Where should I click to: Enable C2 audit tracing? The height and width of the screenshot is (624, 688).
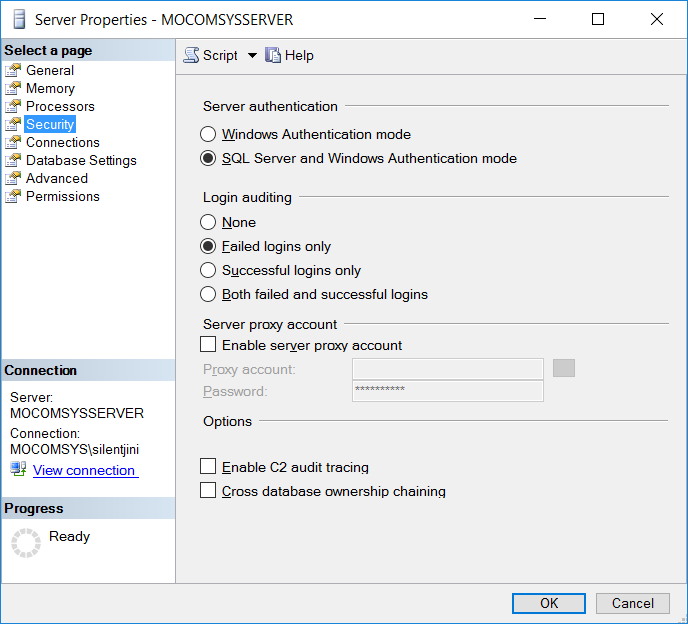[208, 466]
